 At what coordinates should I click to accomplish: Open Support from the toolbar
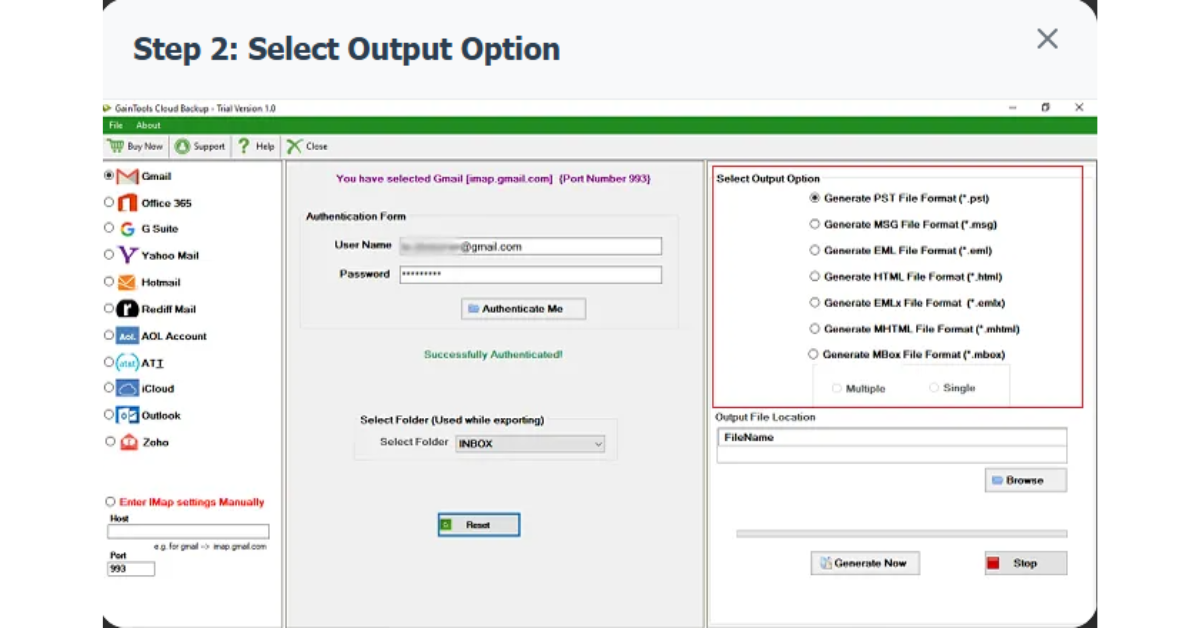pyautogui.click(x=199, y=146)
